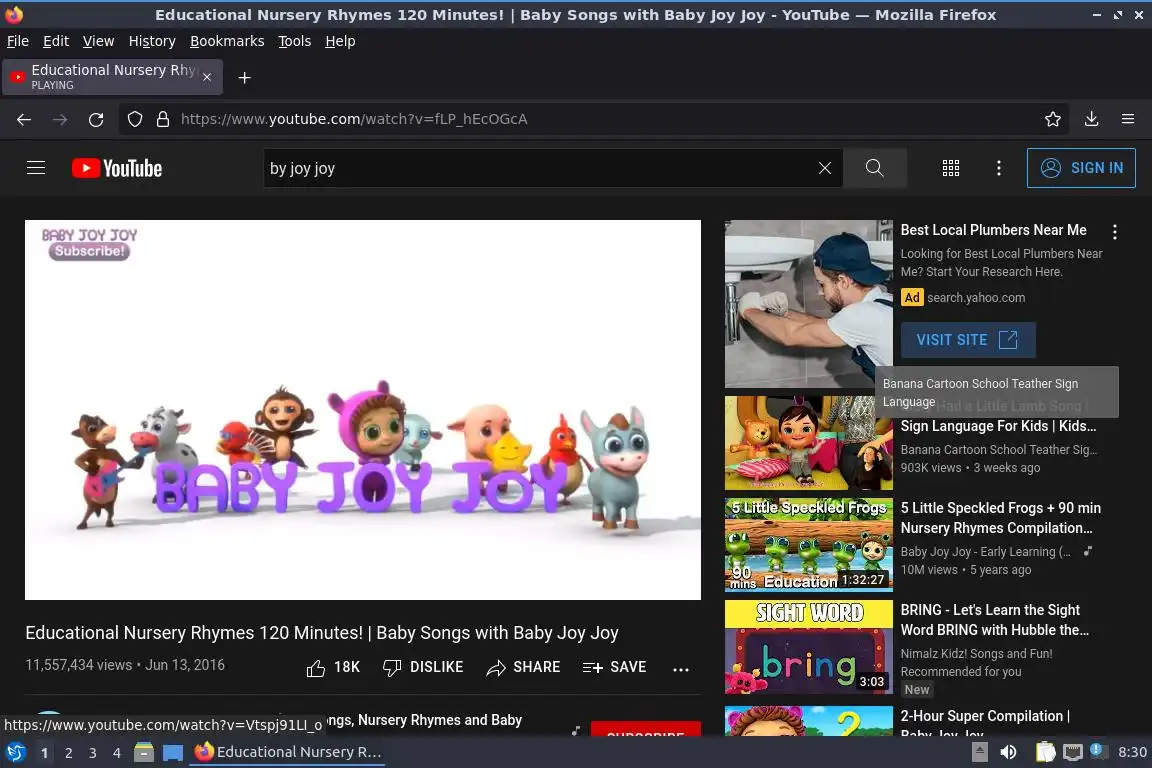Image resolution: width=1152 pixels, height=768 pixels.
Task: Open BRING Sight Word video title
Action: coord(995,620)
